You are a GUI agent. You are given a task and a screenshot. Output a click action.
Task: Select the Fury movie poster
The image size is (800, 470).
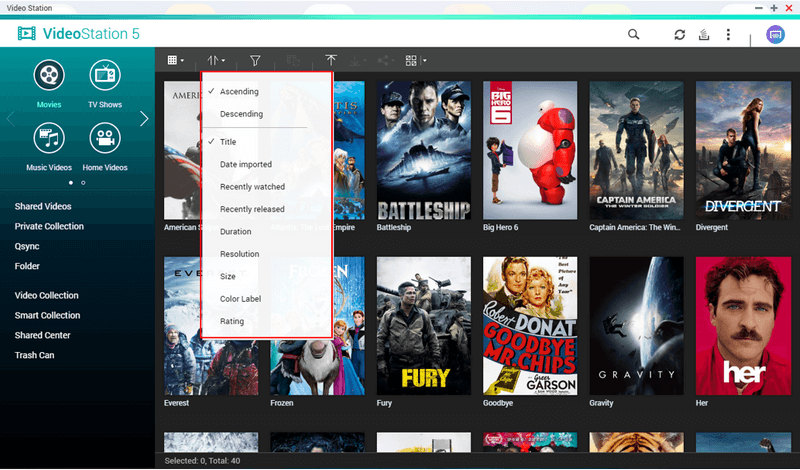point(424,326)
